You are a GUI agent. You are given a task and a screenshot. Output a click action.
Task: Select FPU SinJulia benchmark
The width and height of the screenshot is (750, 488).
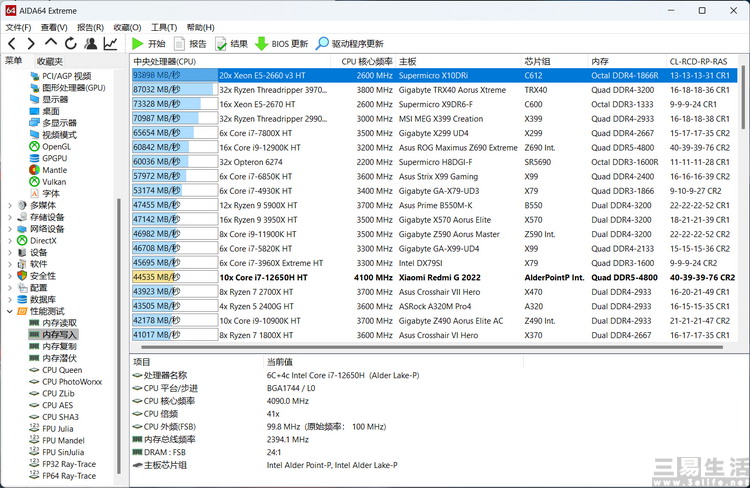[x=56, y=452]
